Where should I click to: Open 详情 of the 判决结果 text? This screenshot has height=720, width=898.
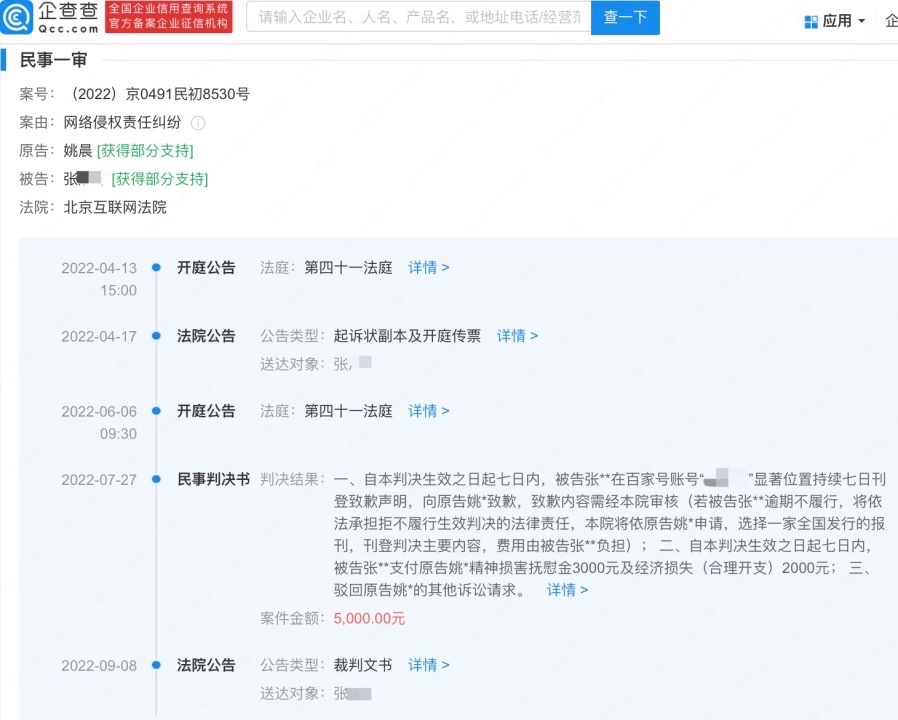(x=567, y=590)
